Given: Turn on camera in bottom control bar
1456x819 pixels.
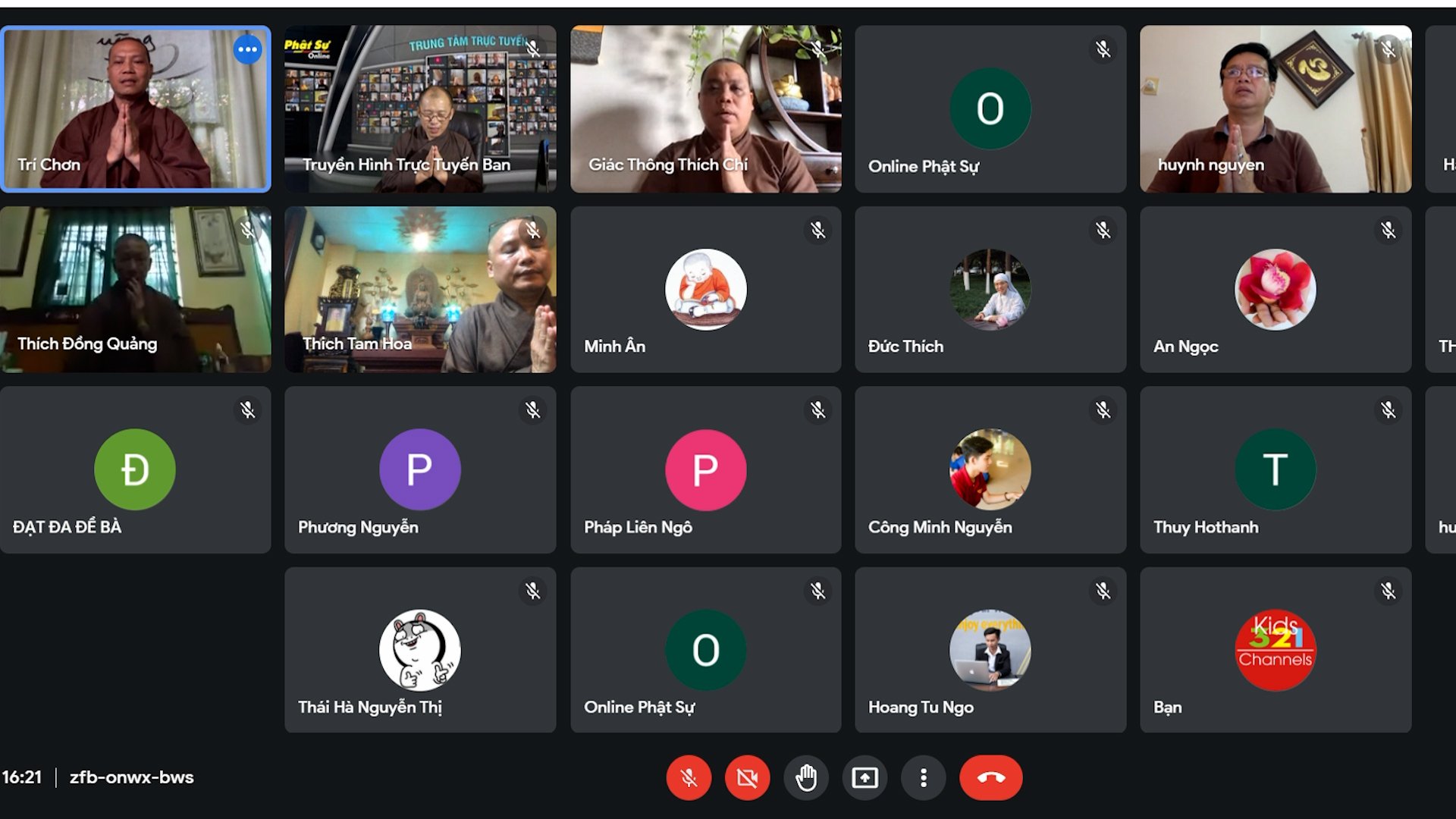Looking at the screenshot, I should click(x=747, y=777).
